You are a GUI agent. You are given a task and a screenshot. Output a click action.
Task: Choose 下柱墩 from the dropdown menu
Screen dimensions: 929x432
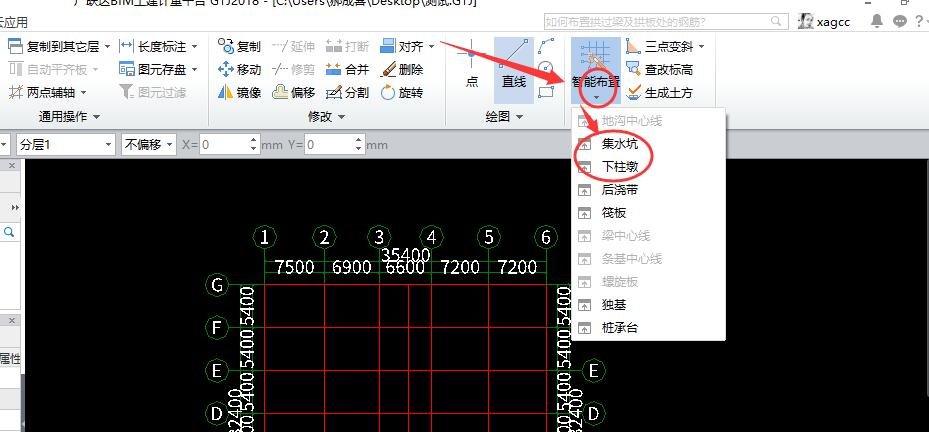648,167
